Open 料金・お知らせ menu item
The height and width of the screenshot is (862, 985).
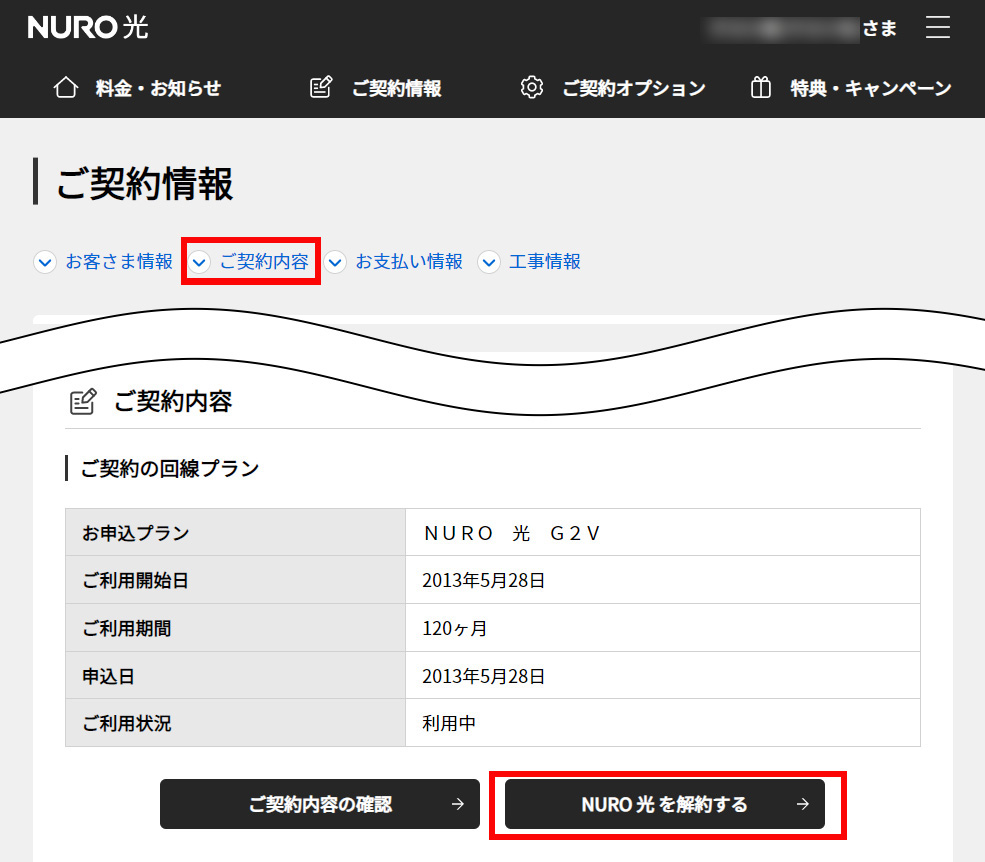[x=138, y=87]
